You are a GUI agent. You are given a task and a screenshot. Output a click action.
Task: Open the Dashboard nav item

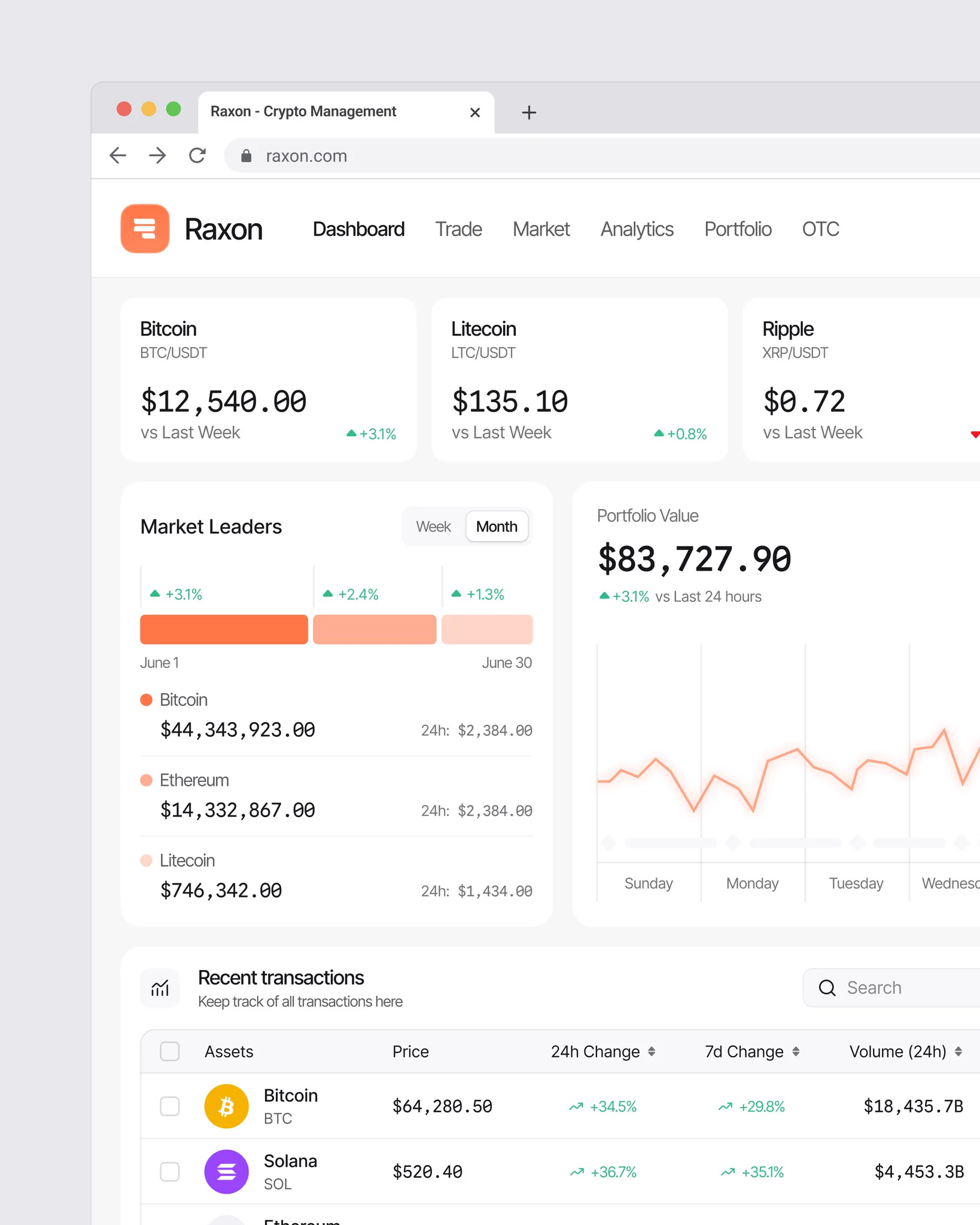click(x=358, y=229)
